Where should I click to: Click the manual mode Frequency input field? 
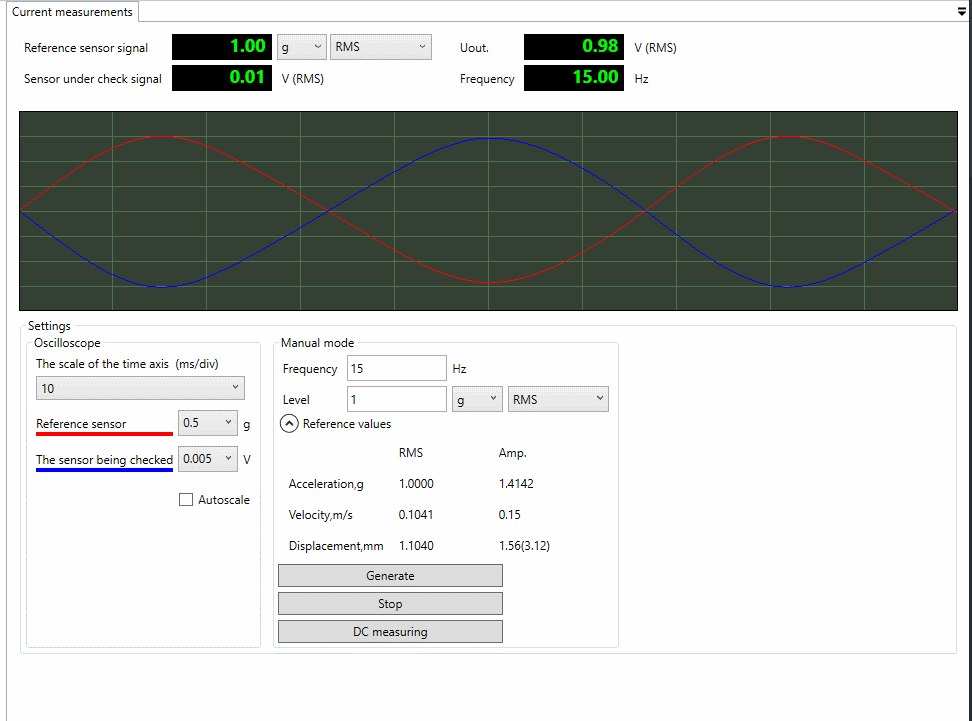pyautogui.click(x=396, y=369)
